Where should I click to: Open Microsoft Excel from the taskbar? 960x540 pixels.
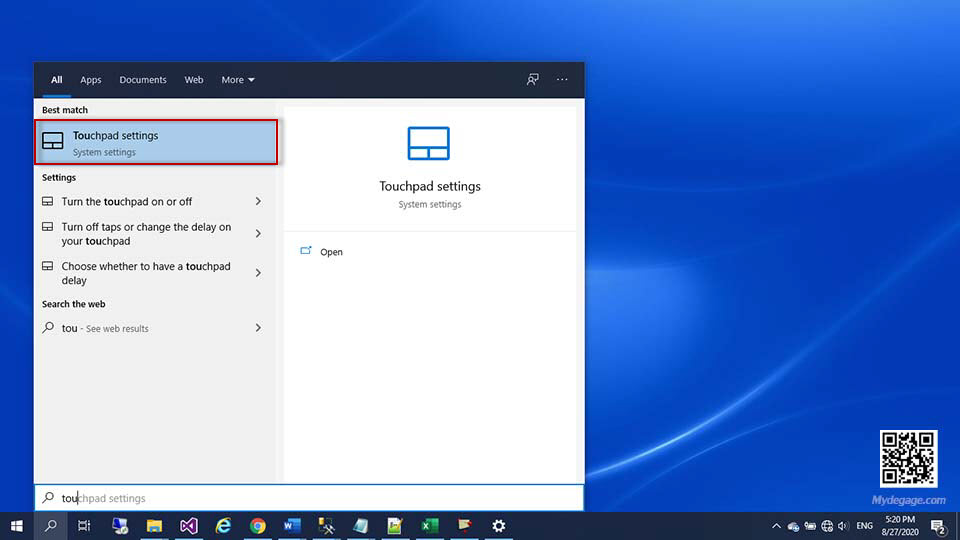[x=430, y=526]
